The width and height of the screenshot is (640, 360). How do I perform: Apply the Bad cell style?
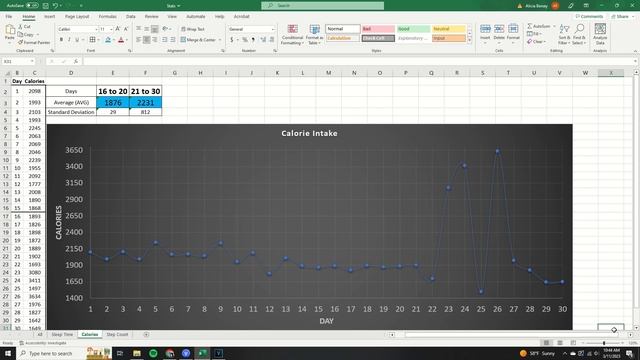point(378,29)
